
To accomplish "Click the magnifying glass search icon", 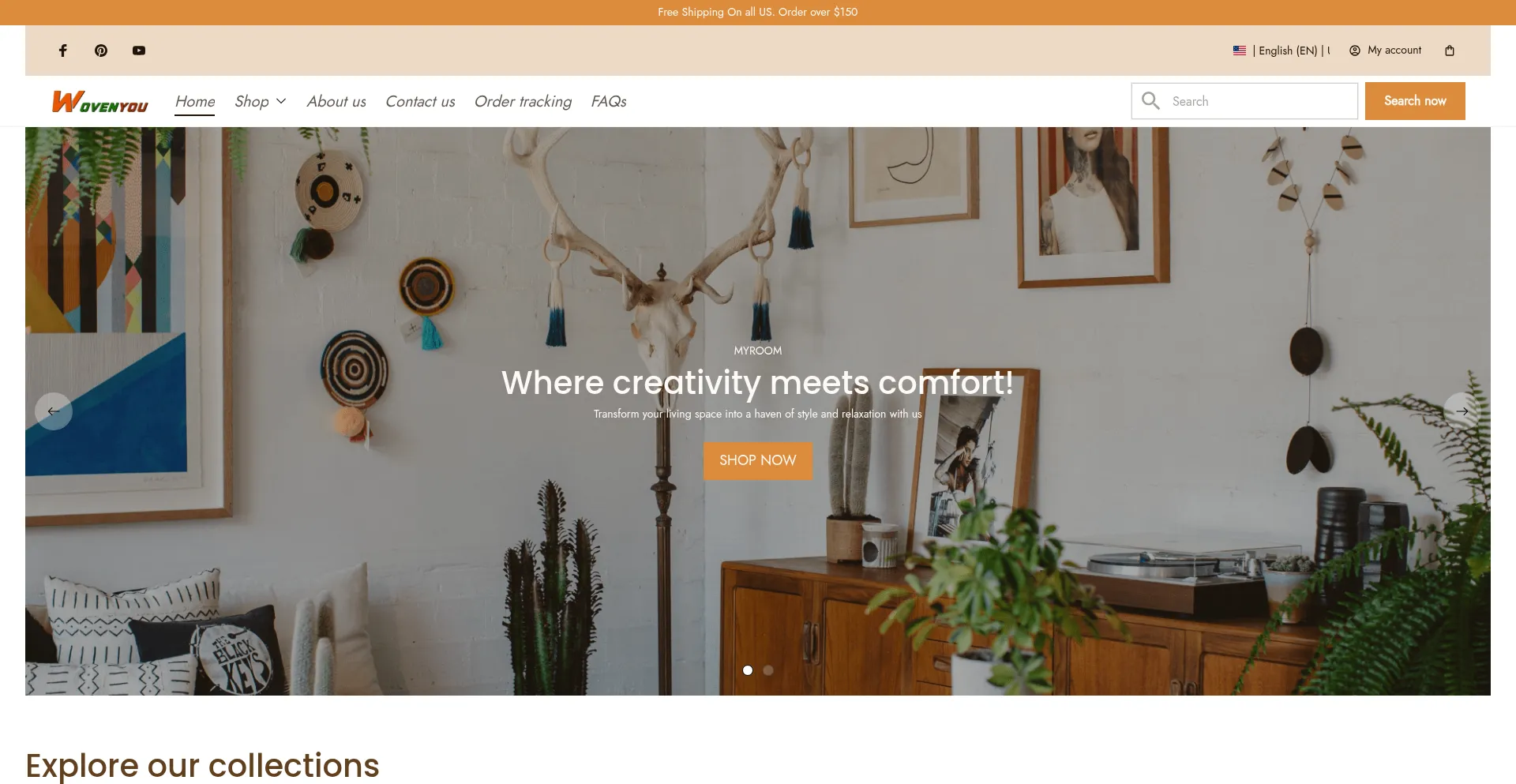I will tap(1151, 101).
